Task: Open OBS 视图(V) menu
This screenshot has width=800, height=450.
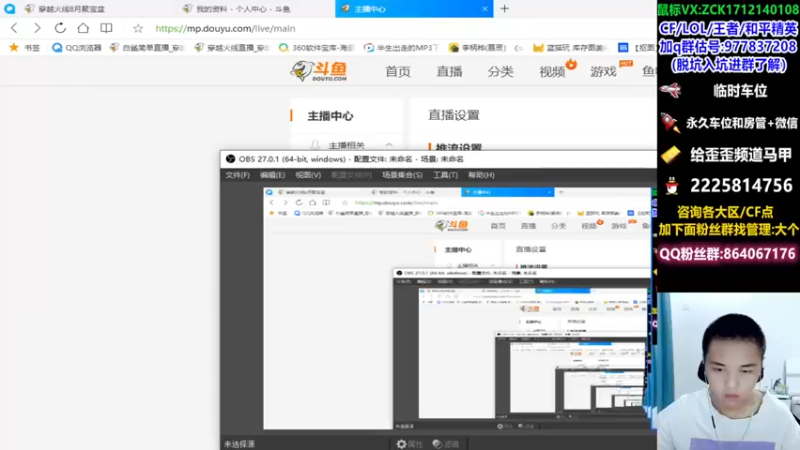Action: point(308,175)
